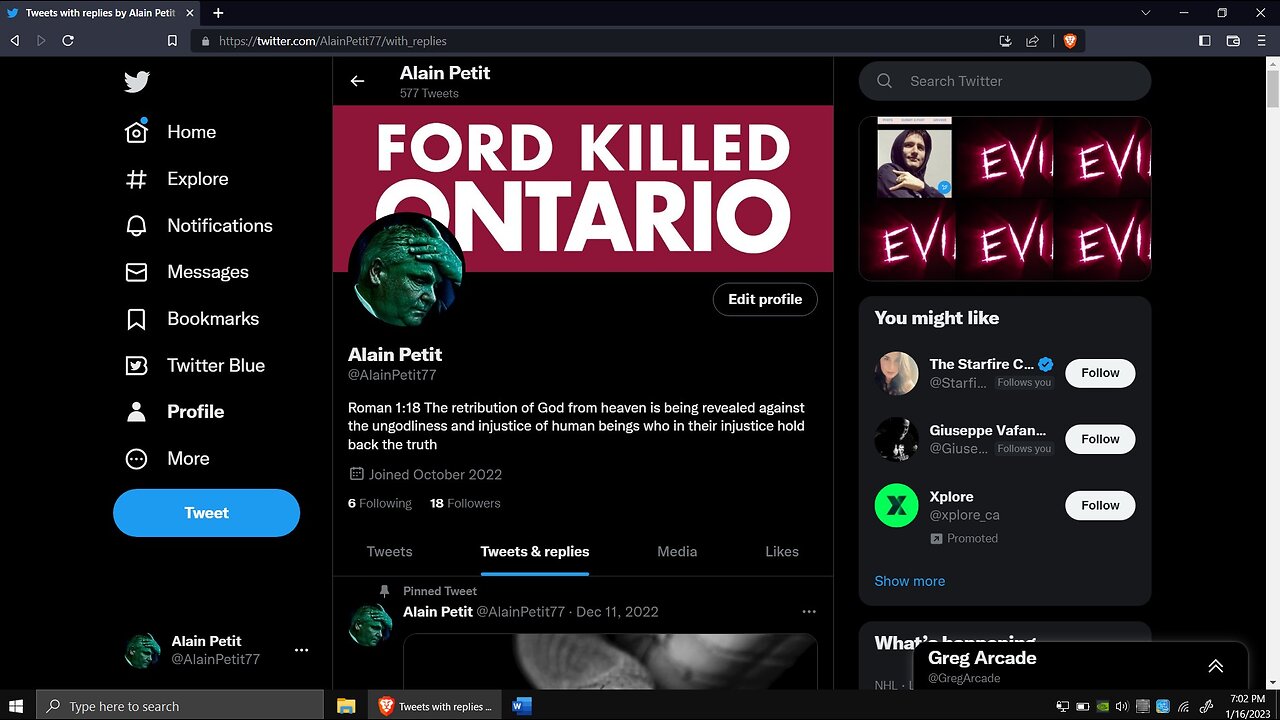The height and width of the screenshot is (720, 1280).
Task: Open the Twitter Blue icon
Action: 136,366
